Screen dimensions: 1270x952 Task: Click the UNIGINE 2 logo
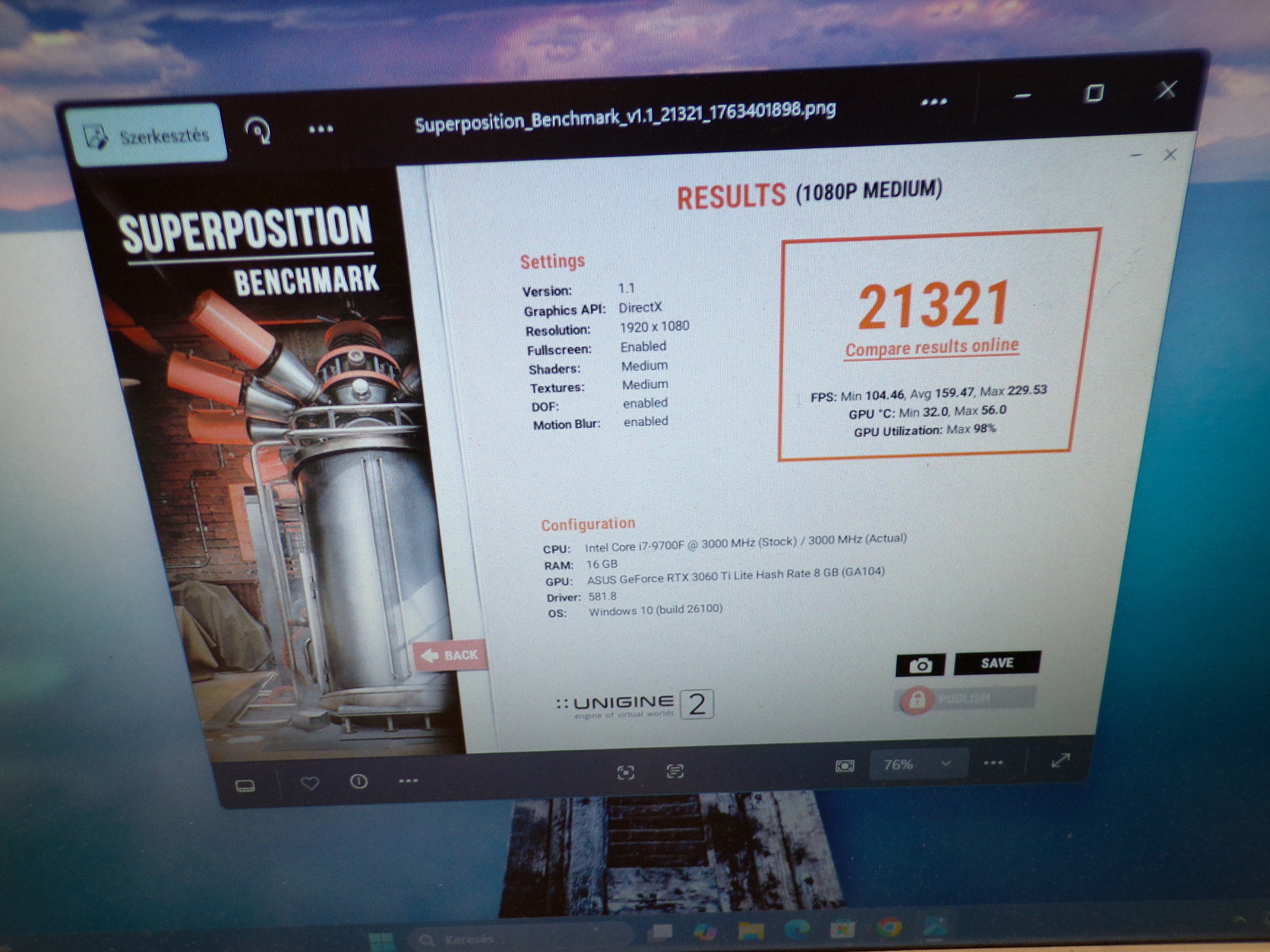click(634, 705)
